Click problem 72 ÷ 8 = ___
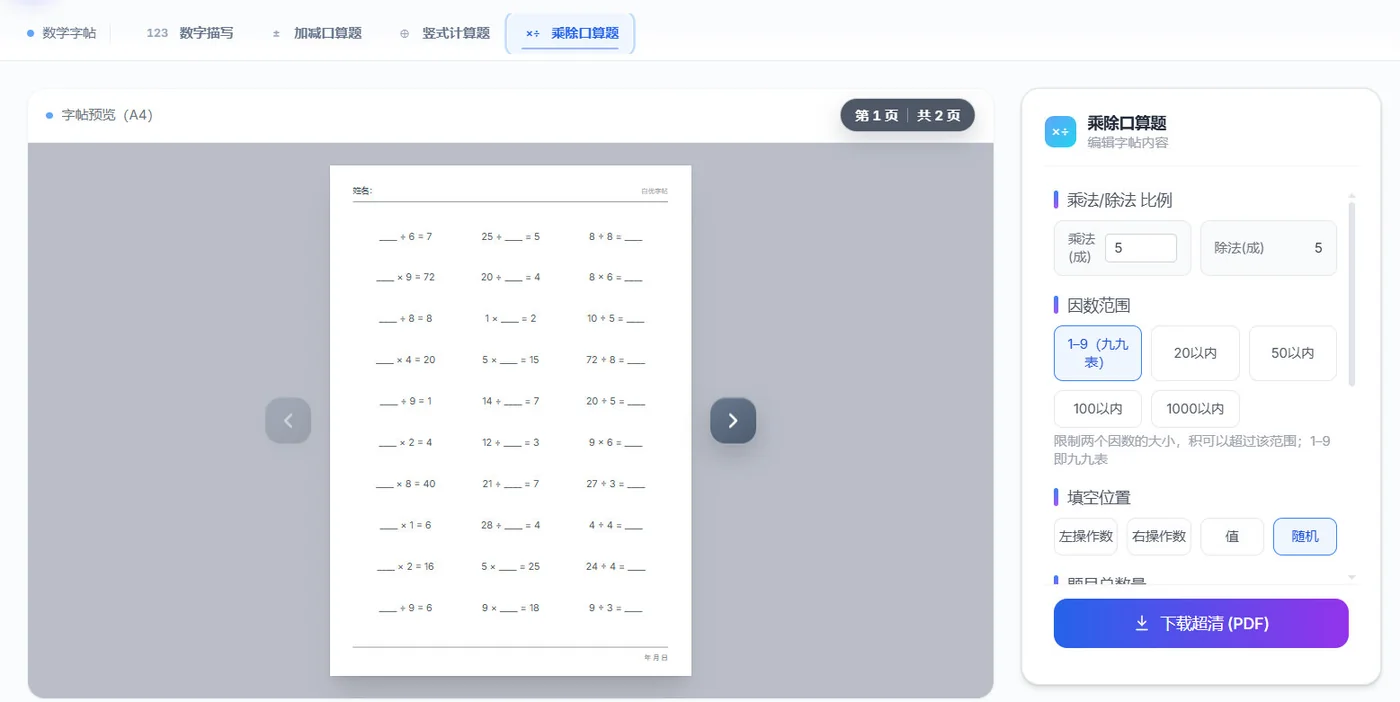Viewport: 1400px width, 702px height. point(616,360)
